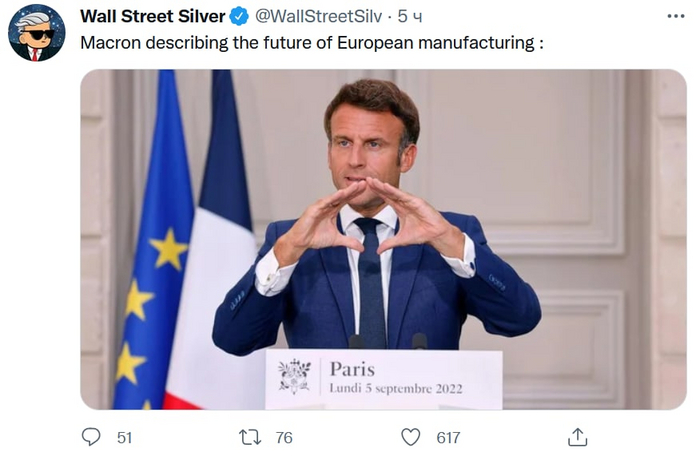The width and height of the screenshot is (700, 456).
Task: Click the @WallStreetSilv handle
Action: click(319, 17)
